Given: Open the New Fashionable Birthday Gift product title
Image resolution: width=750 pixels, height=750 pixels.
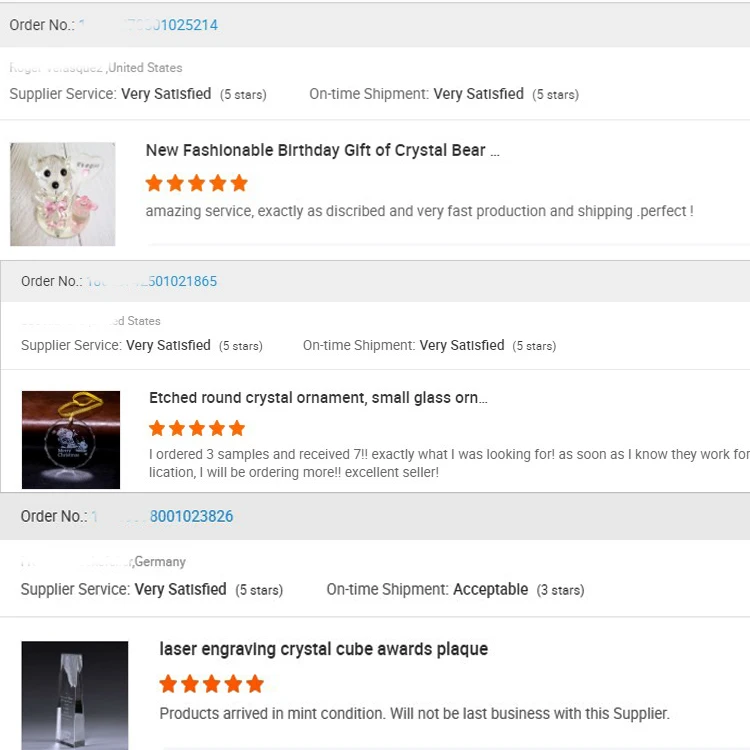Looking at the screenshot, I should coord(322,150).
